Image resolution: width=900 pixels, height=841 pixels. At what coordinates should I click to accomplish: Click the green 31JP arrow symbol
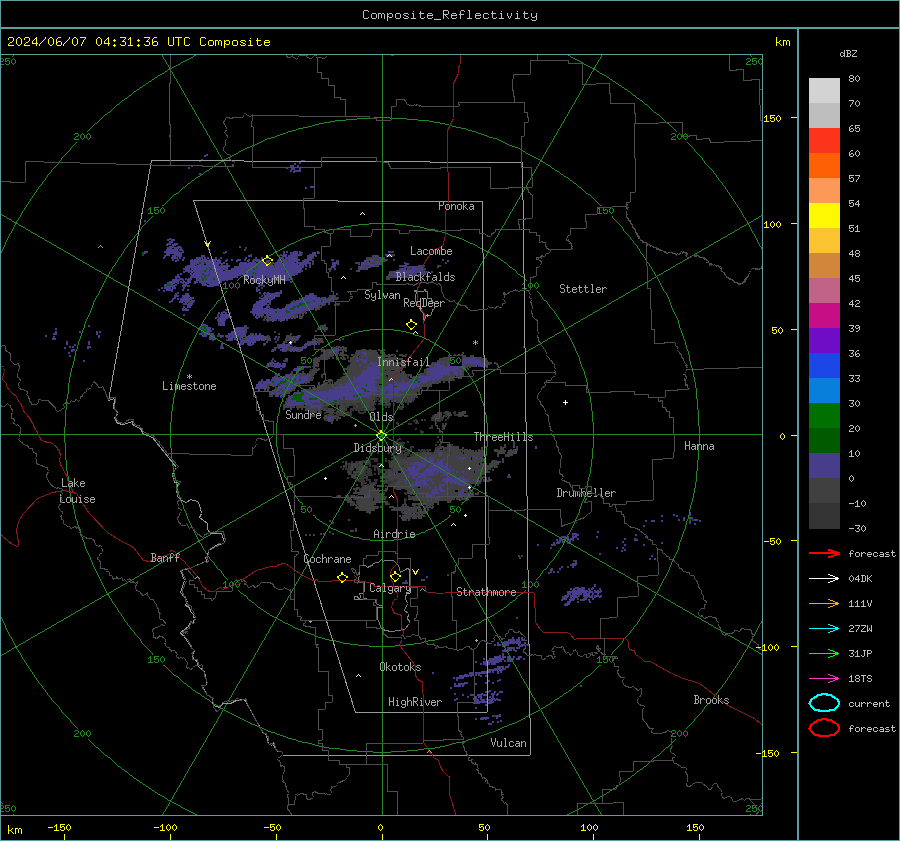(x=824, y=653)
